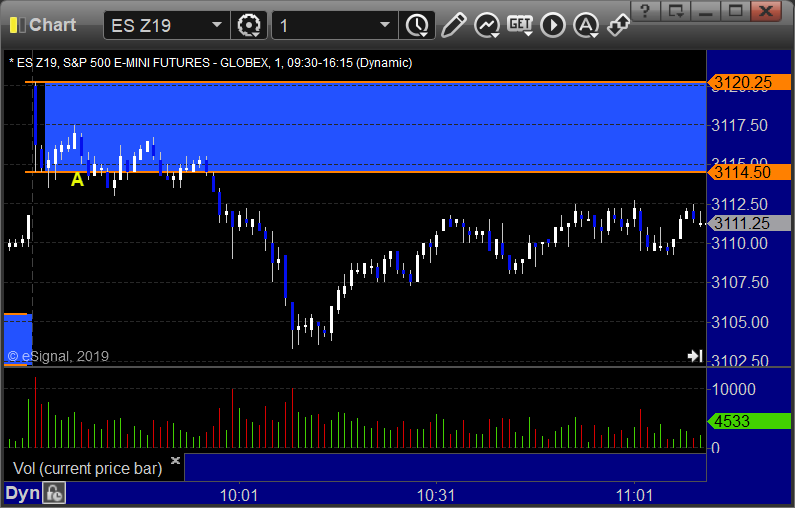Click the 10000 volume axis label
This screenshot has width=795, height=508.
[734, 389]
